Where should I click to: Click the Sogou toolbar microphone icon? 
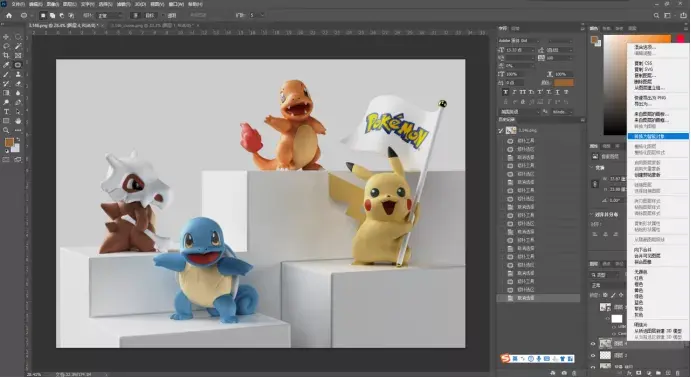click(539, 359)
